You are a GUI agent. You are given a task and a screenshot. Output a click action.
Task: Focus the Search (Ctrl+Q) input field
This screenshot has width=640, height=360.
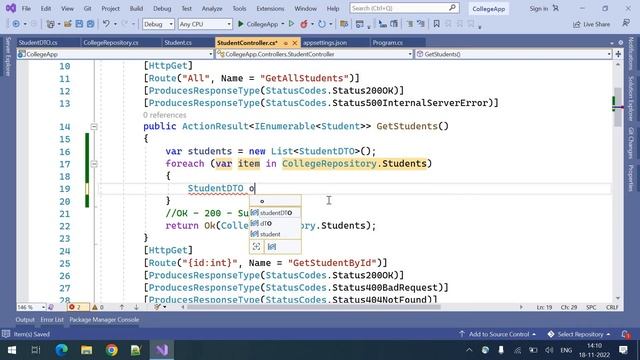(404, 8)
